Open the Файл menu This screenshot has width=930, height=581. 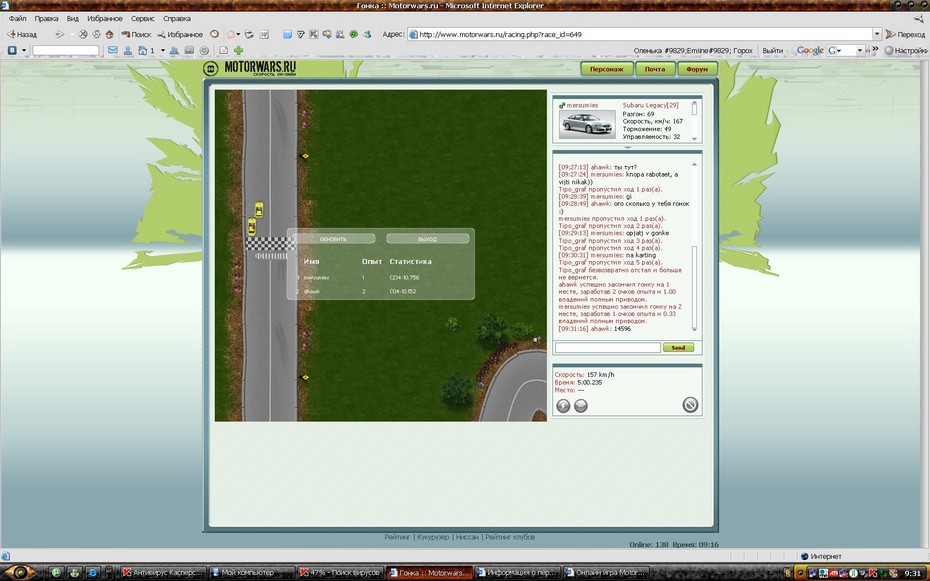(17, 18)
